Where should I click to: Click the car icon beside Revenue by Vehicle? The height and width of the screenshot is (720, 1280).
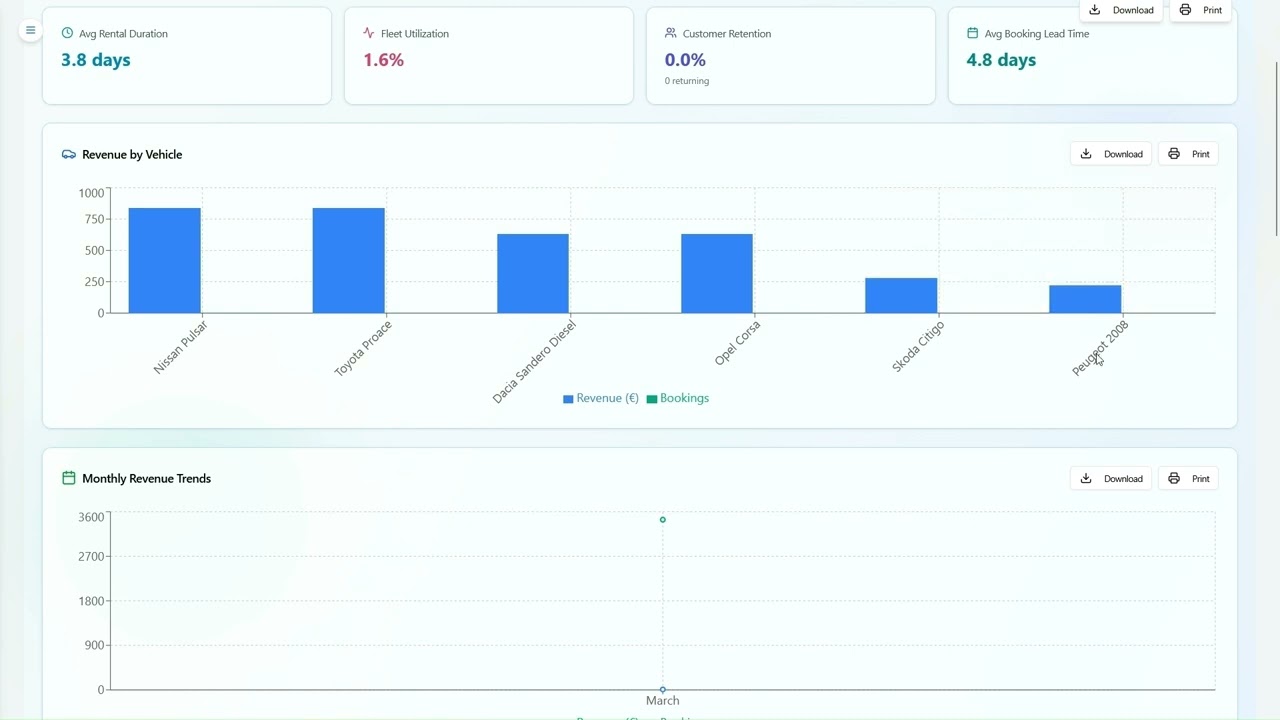pos(69,154)
